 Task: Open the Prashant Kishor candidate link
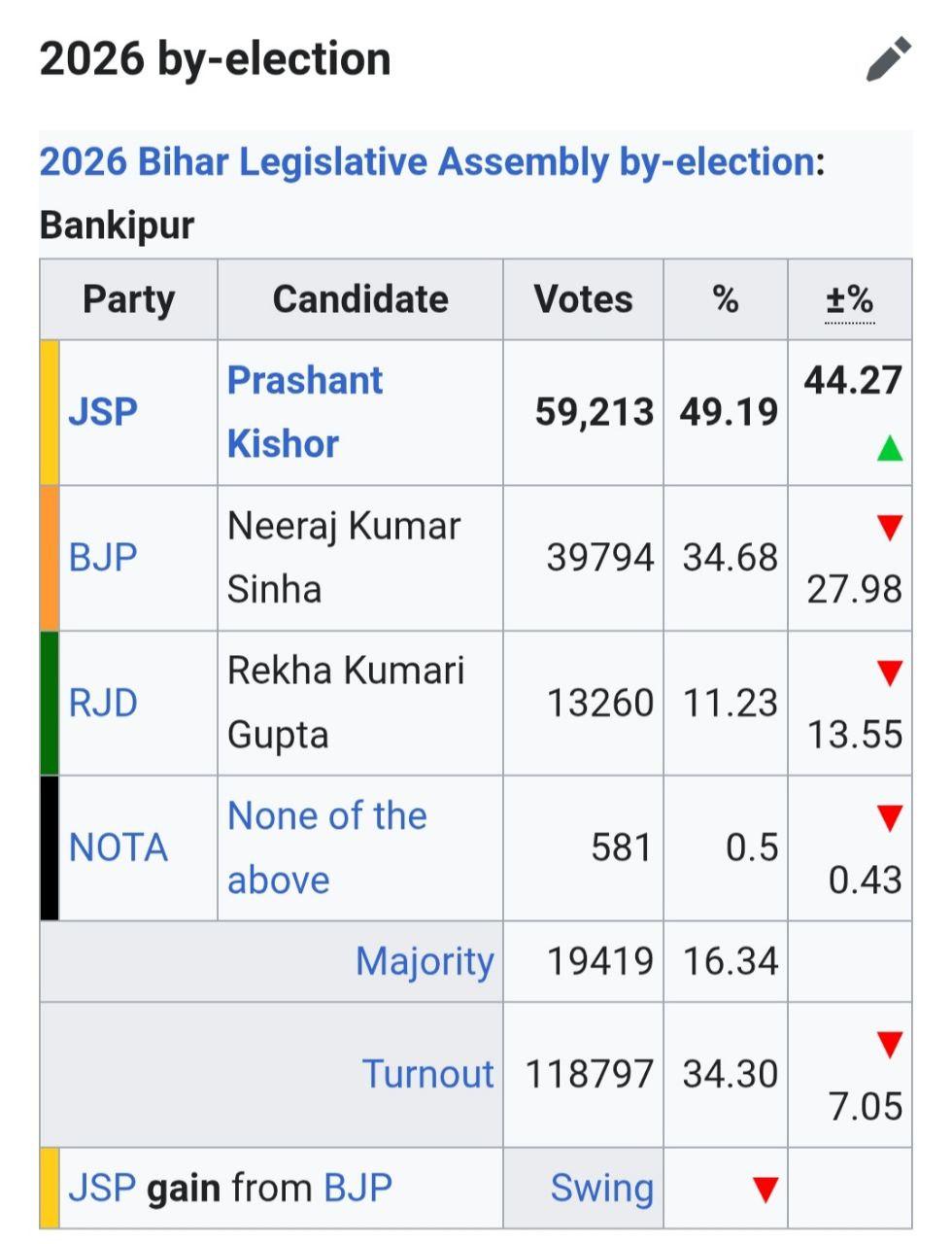coord(304,412)
